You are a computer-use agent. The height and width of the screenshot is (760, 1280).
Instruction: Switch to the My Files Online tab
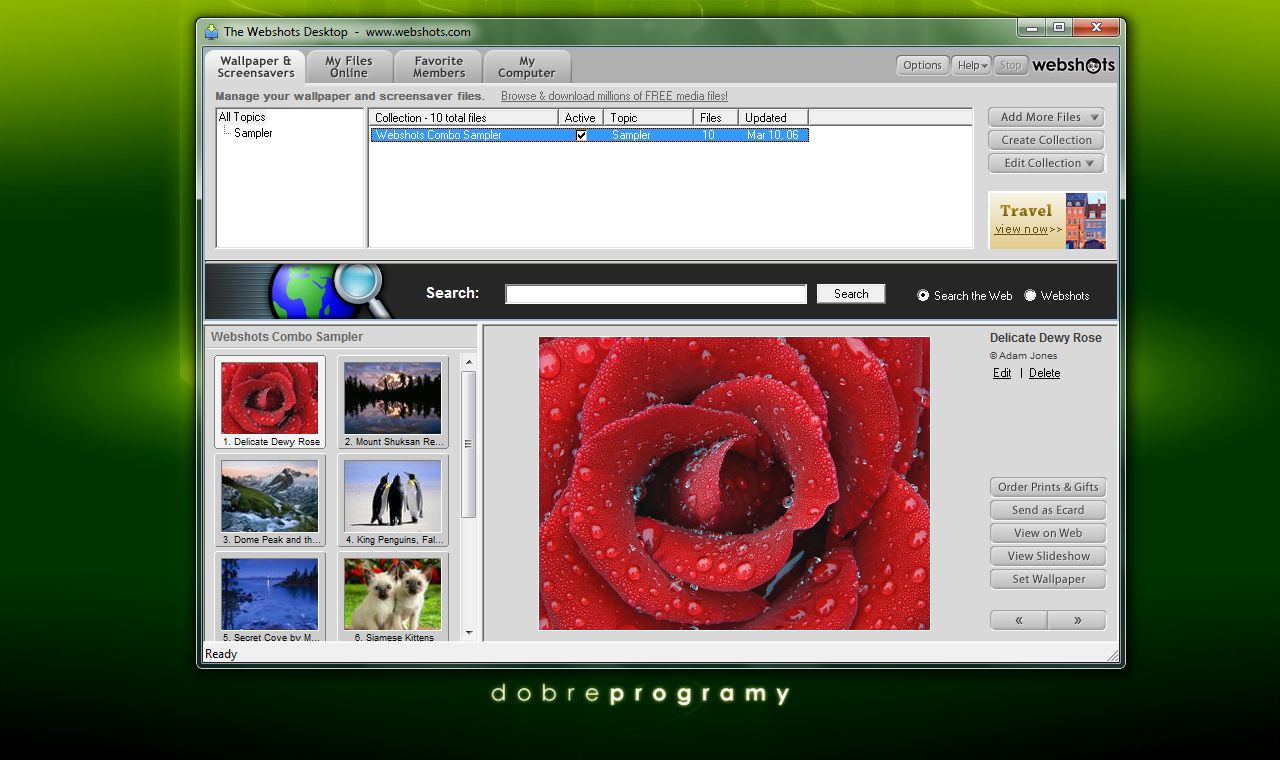tap(349, 66)
